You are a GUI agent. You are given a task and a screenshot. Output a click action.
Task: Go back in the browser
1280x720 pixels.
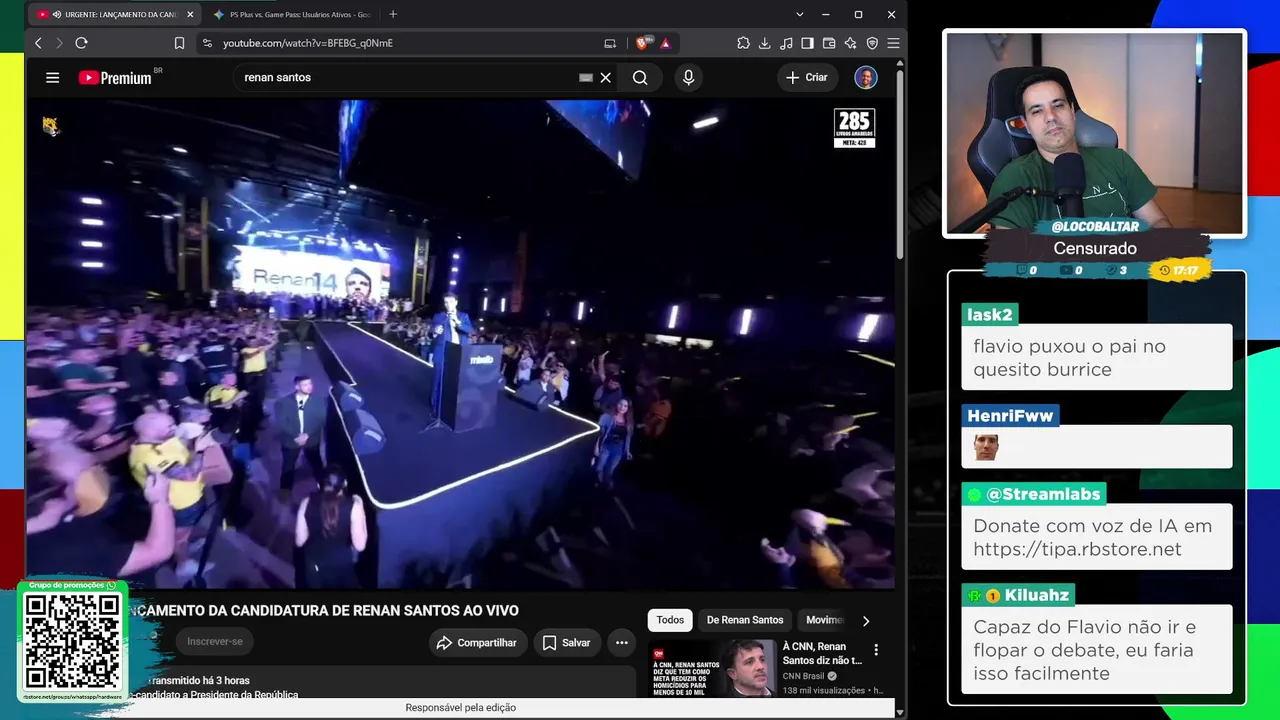[x=38, y=43]
